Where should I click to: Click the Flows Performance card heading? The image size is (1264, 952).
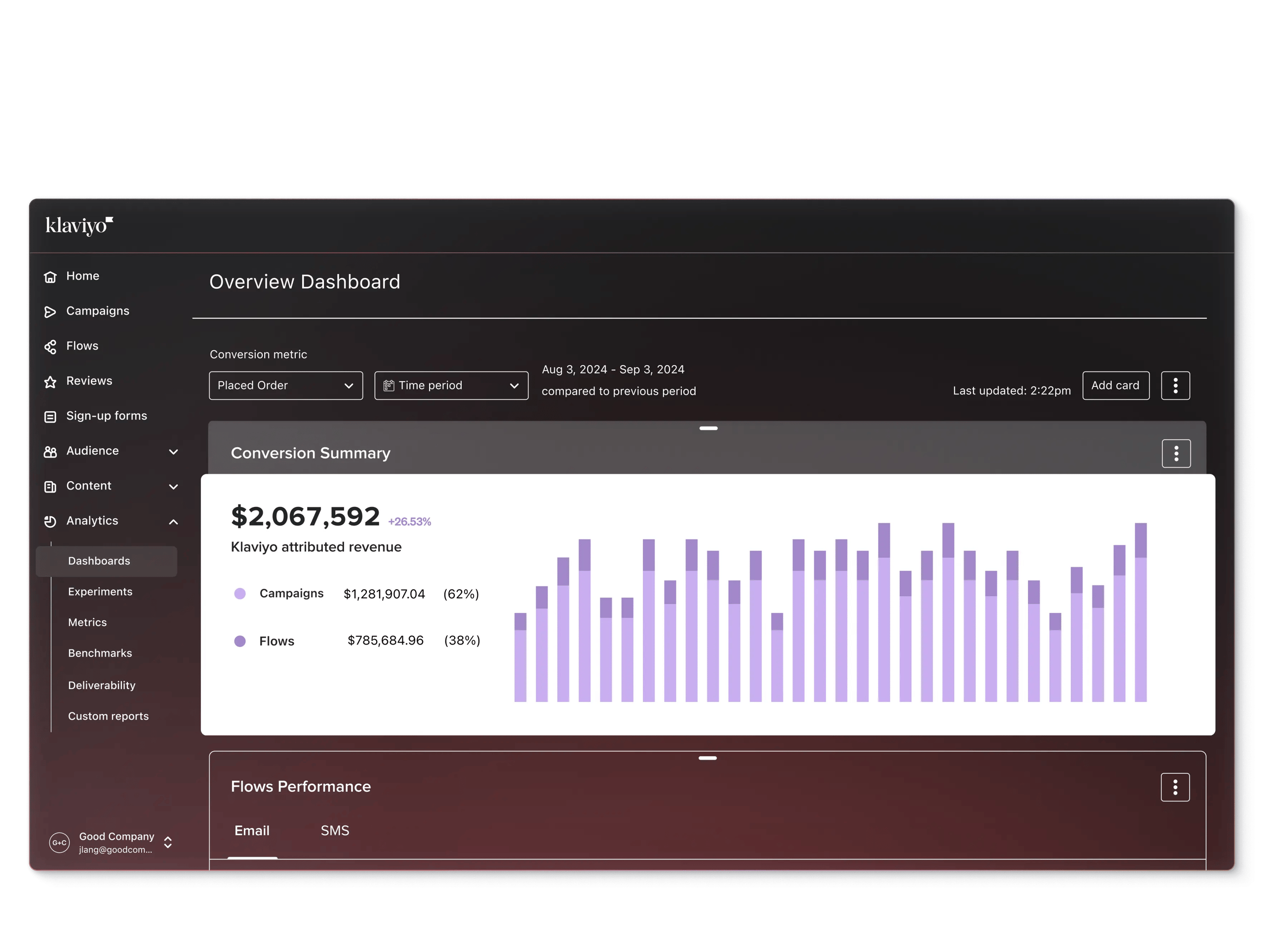point(301,786)
